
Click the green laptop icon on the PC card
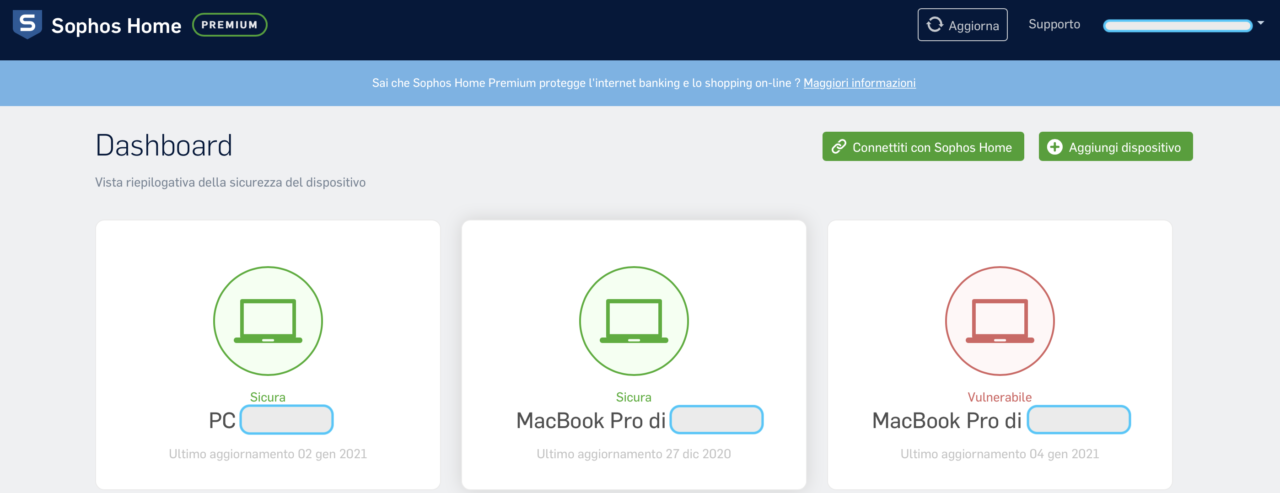268,321
